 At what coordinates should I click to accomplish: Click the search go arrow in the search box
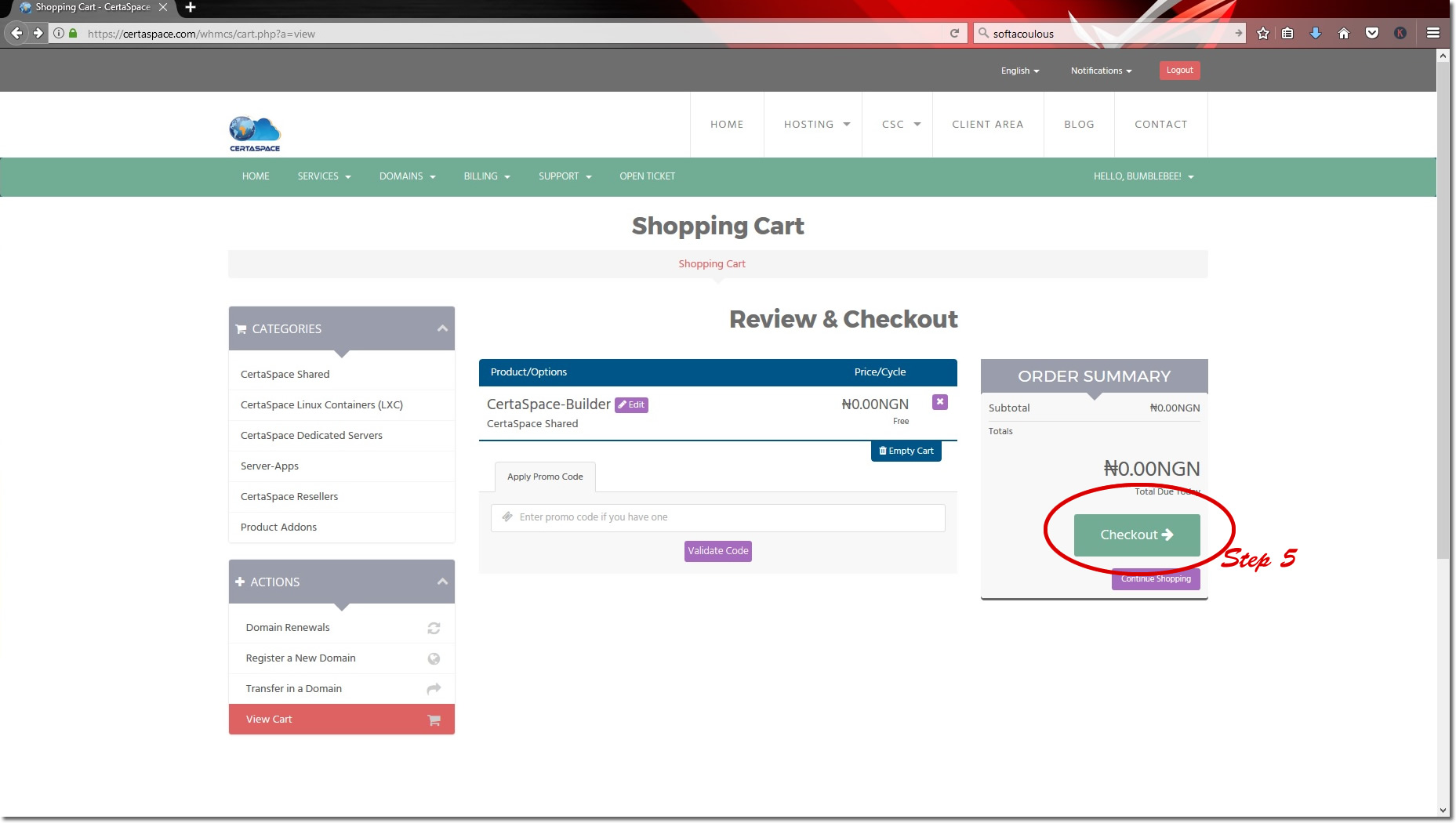(x=1238, y=33)
